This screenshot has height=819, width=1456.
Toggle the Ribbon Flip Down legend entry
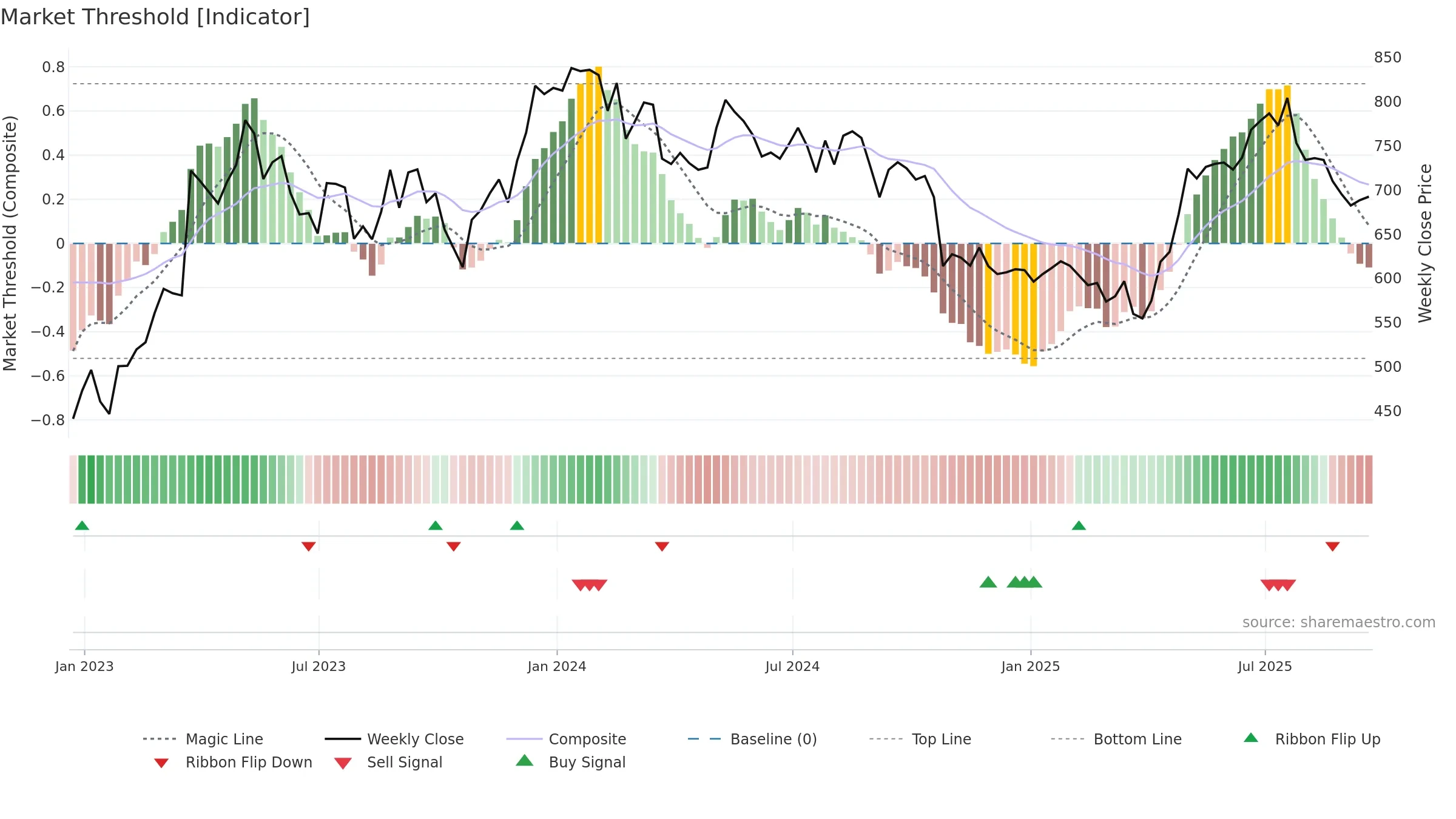coord(232,762)
